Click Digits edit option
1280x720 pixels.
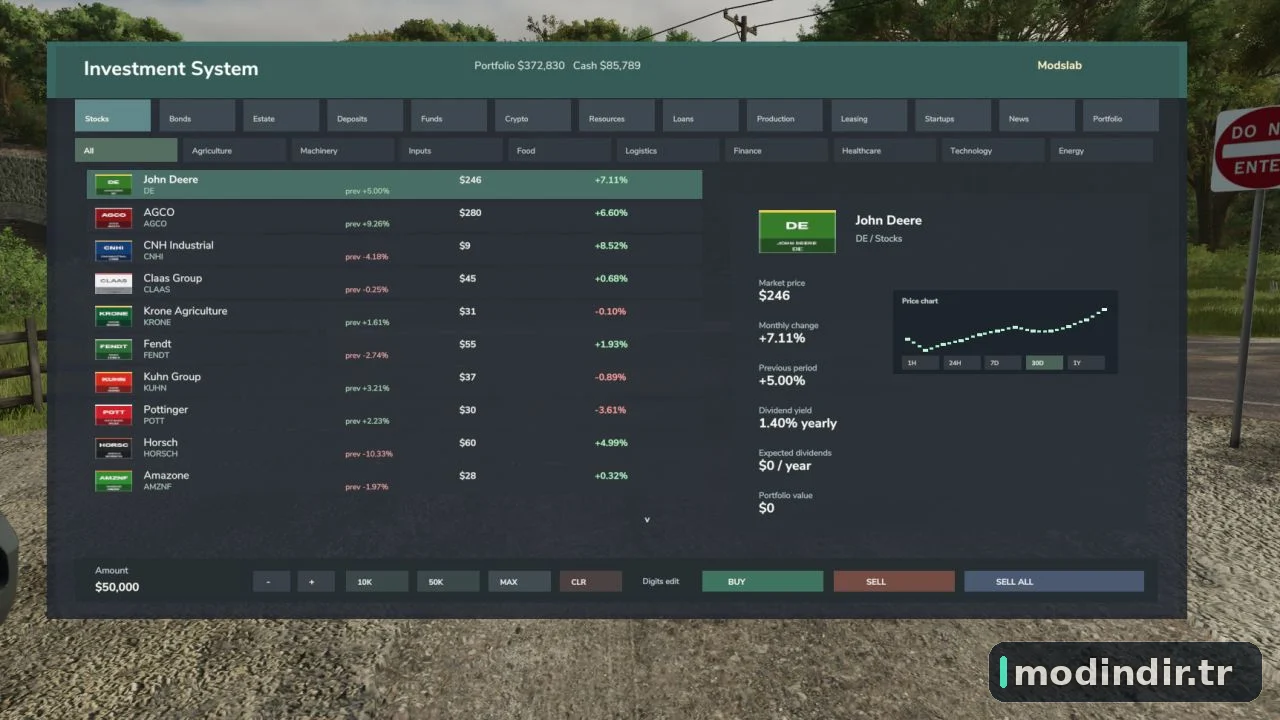(661, 581)
